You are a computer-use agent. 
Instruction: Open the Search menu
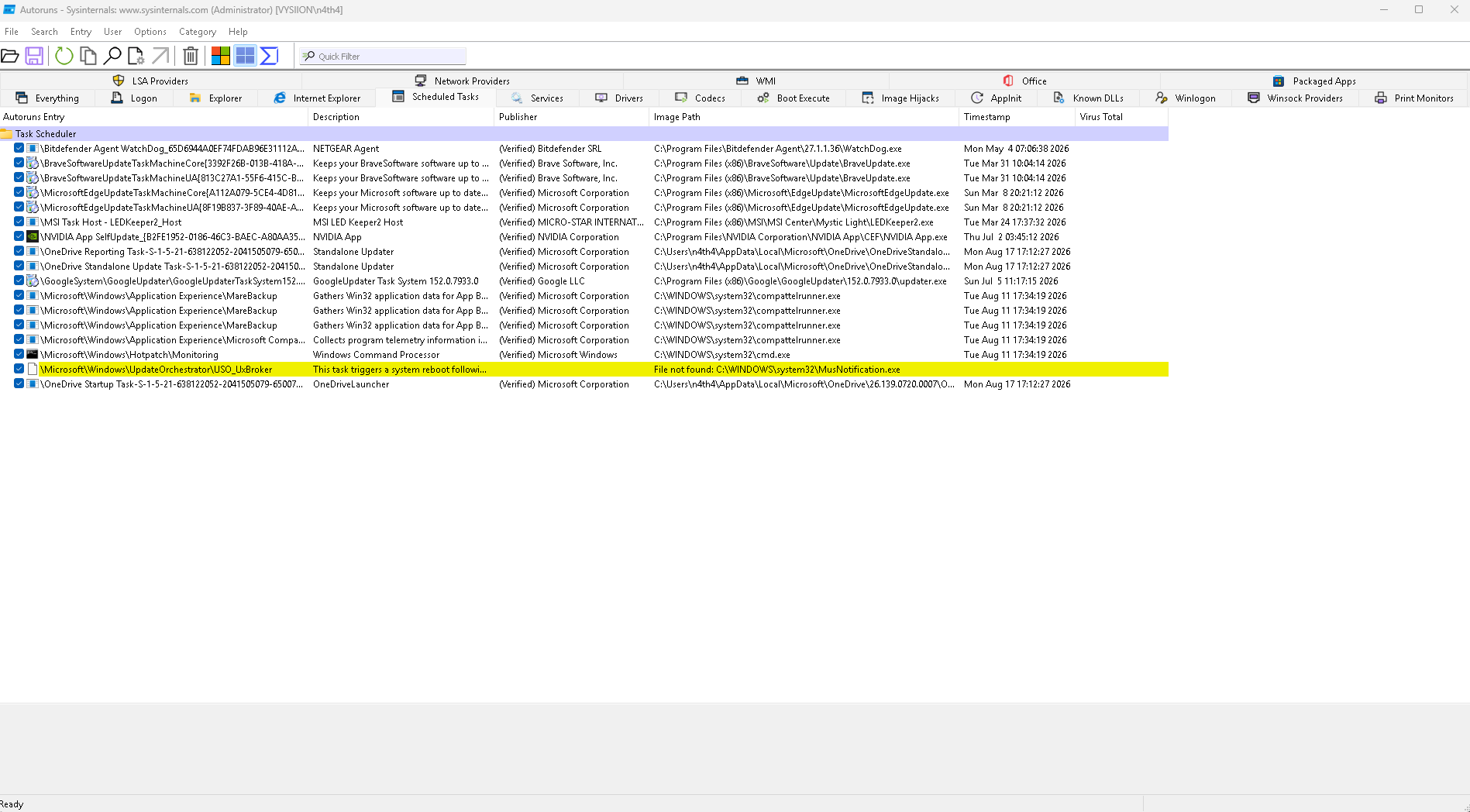tap(44, 32)
